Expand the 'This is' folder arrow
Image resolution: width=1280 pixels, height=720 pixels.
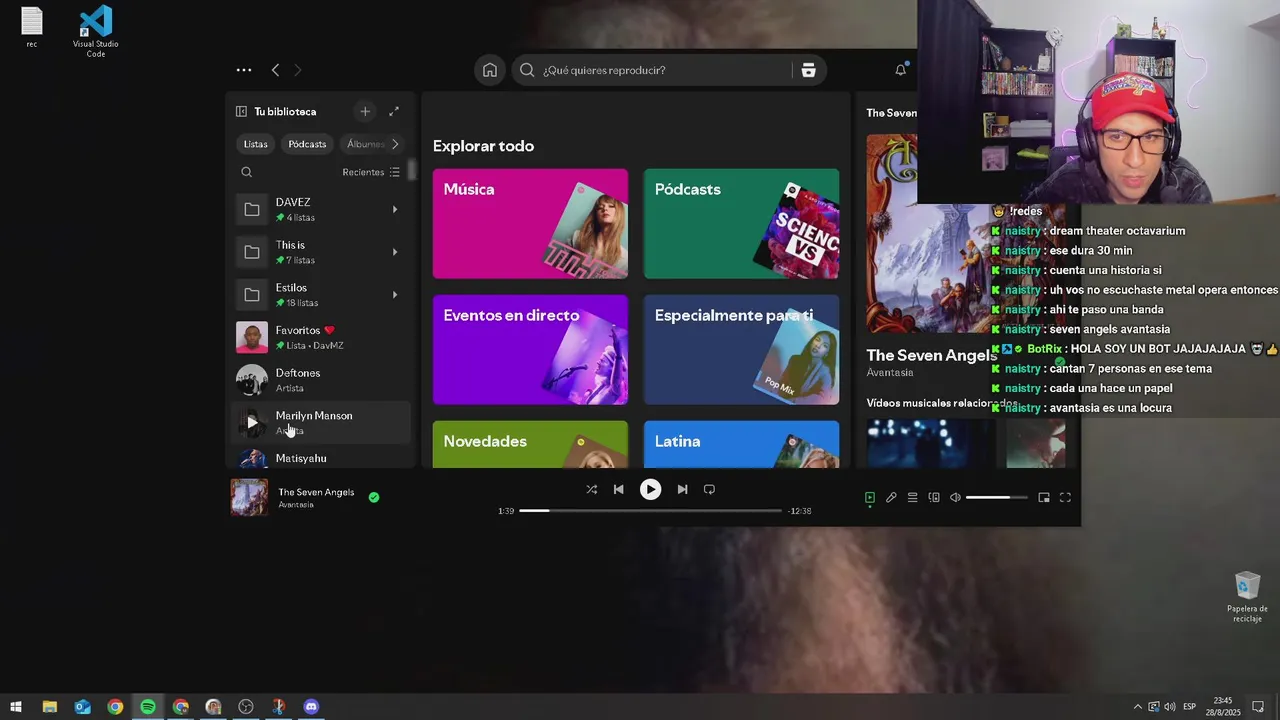coord(395,252)
